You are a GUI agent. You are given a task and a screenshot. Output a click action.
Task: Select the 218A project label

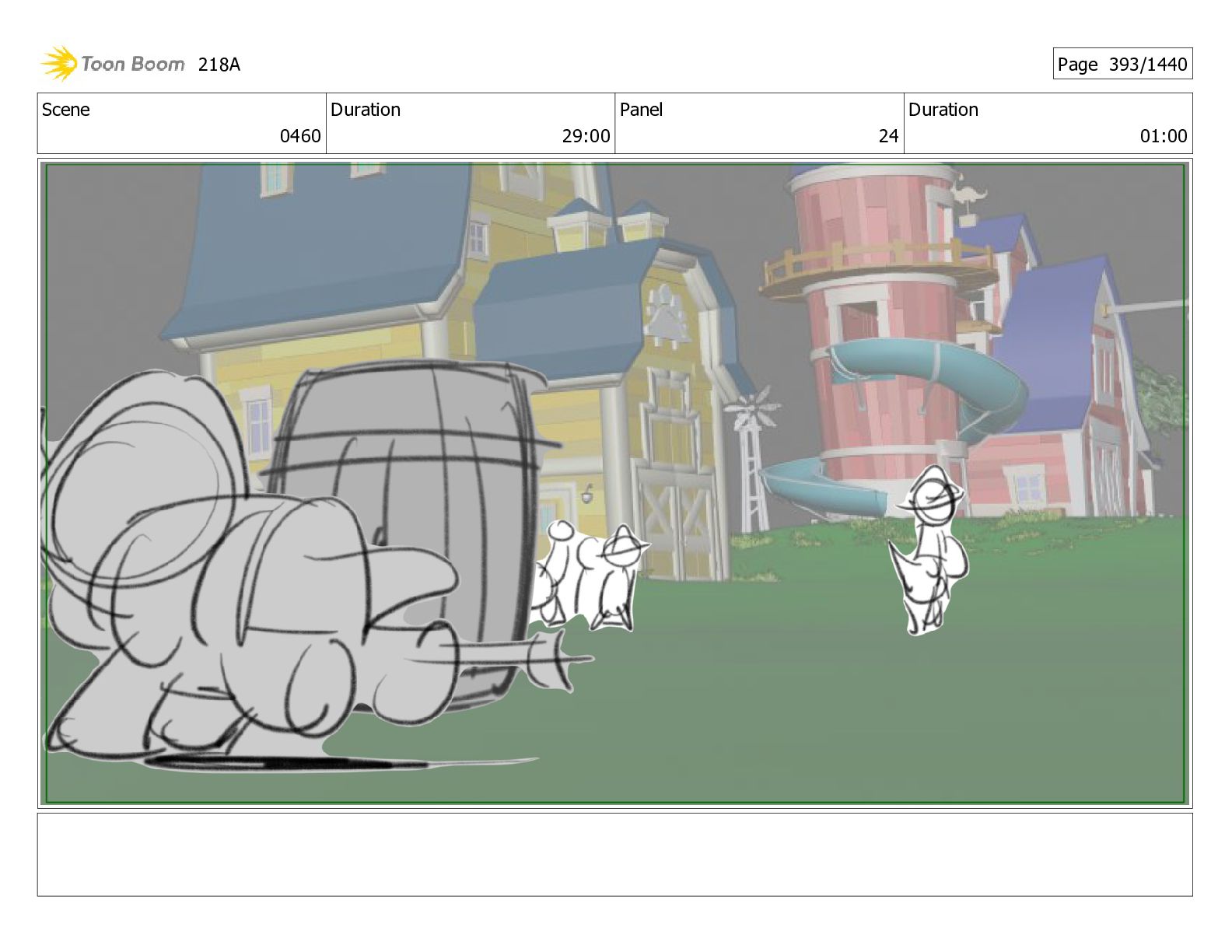tap(219, 65)
